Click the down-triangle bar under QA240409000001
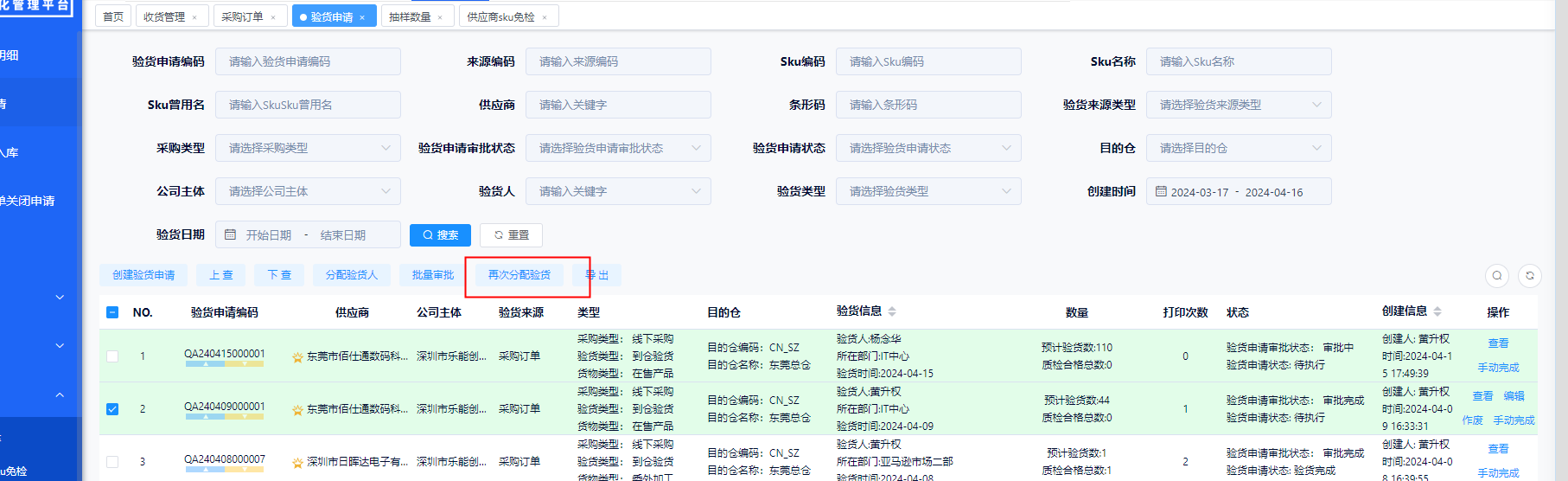1568x481 pixels. pos(245,417)
